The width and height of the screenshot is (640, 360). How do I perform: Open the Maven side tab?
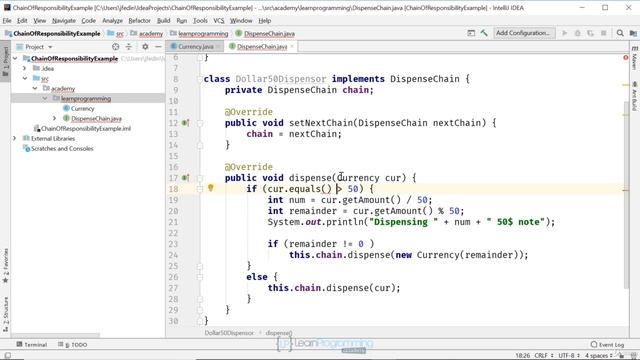tap(634, 58)
